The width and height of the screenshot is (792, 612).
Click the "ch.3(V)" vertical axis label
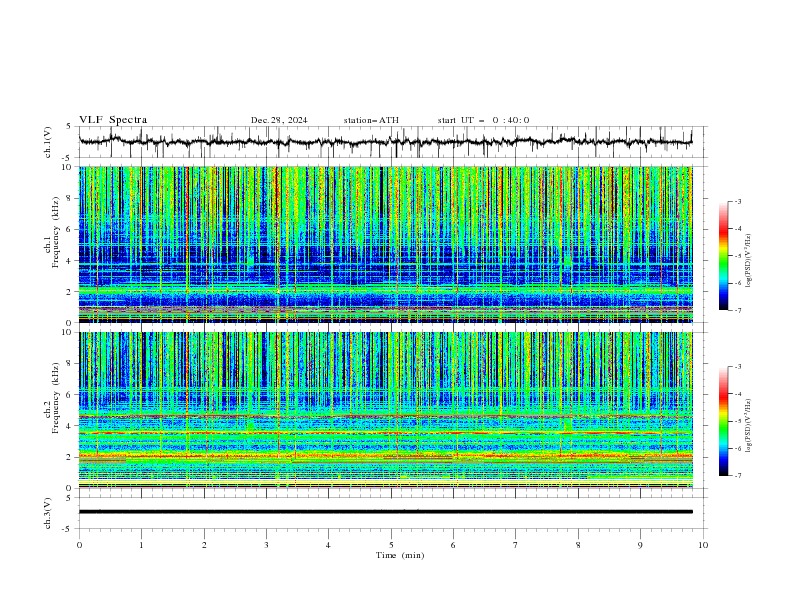48,513
